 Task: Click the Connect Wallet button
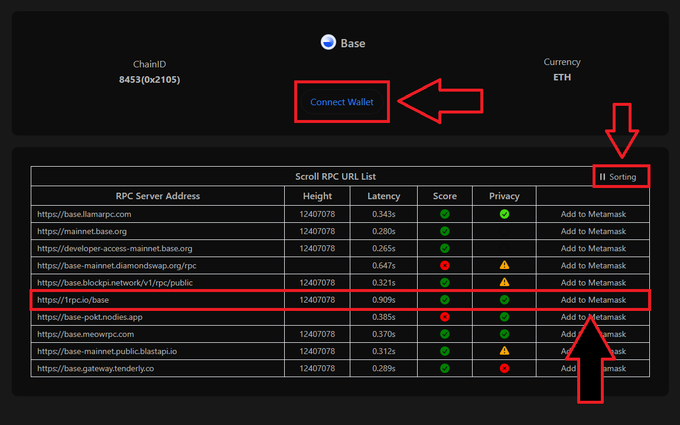tap(342, 102)
